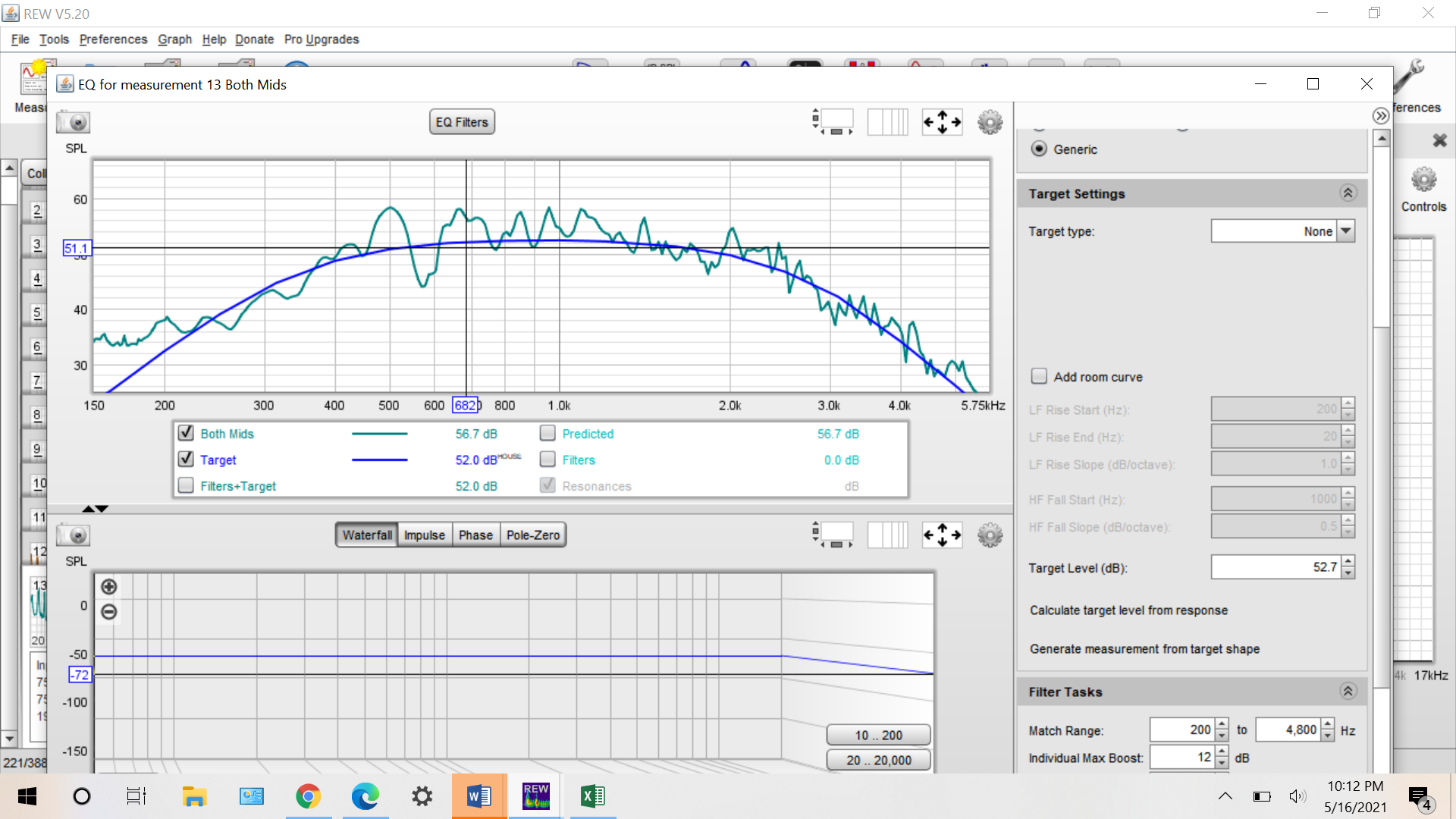This screenshot has height=819, width=1456.
Task: Open Windows Settings gear in taskbar
Action: (422, 796)
